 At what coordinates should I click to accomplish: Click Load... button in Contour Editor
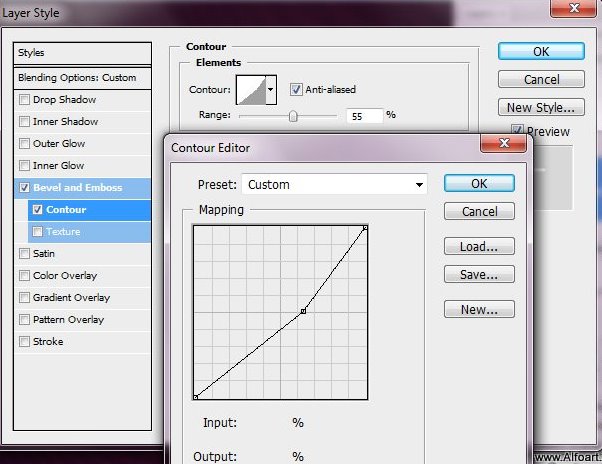click(479, 247)
